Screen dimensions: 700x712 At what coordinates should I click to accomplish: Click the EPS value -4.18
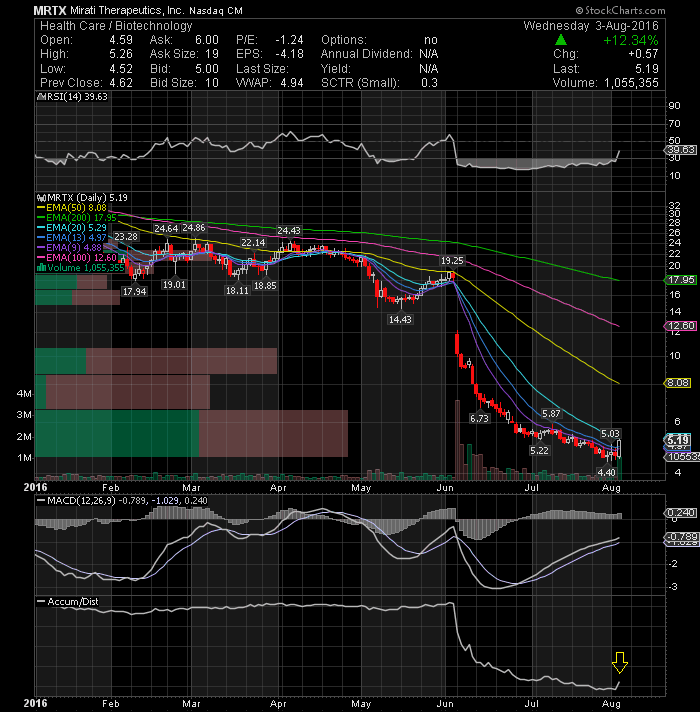tap(289, 54)
